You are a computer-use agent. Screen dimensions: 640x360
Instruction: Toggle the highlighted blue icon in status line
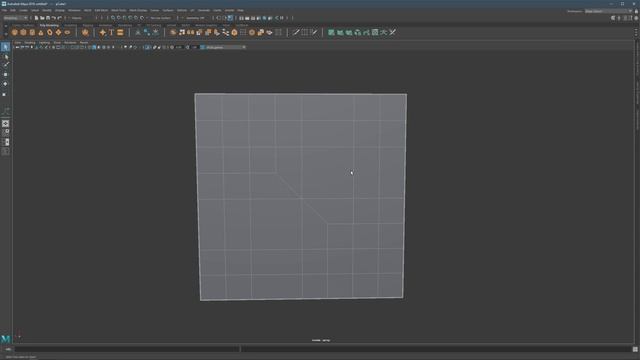(231, 18)
